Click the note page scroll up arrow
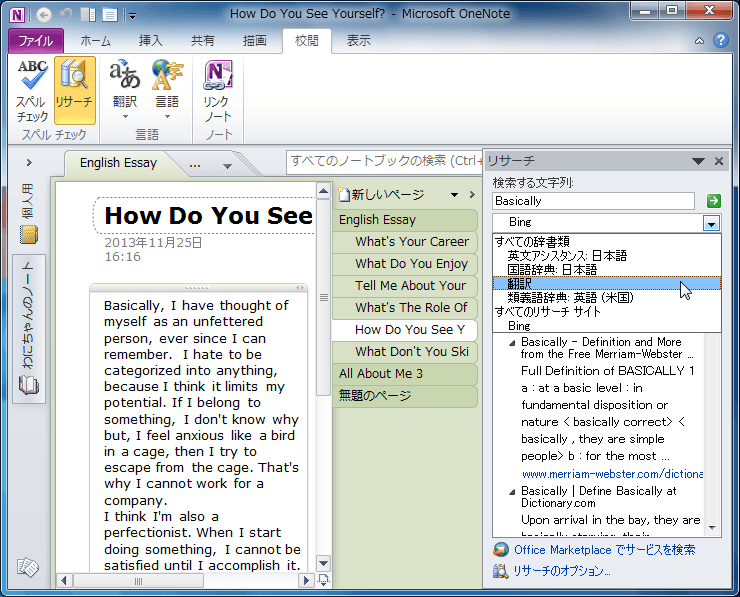This screenshot has height=597, width=740. [x=323, y=191]
